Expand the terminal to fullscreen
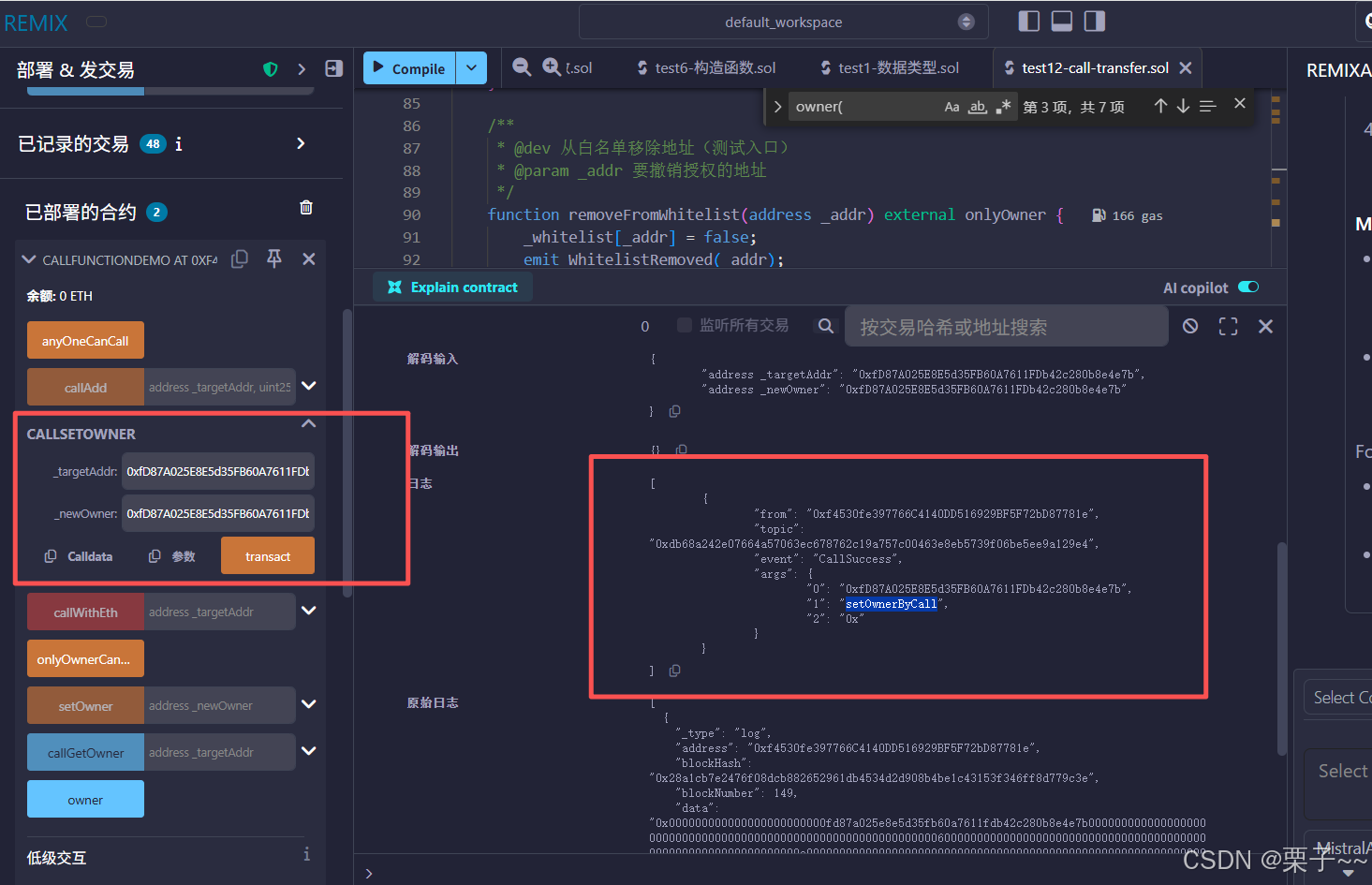This screenshot has width=1372, height=885. tap(1228, 326)
